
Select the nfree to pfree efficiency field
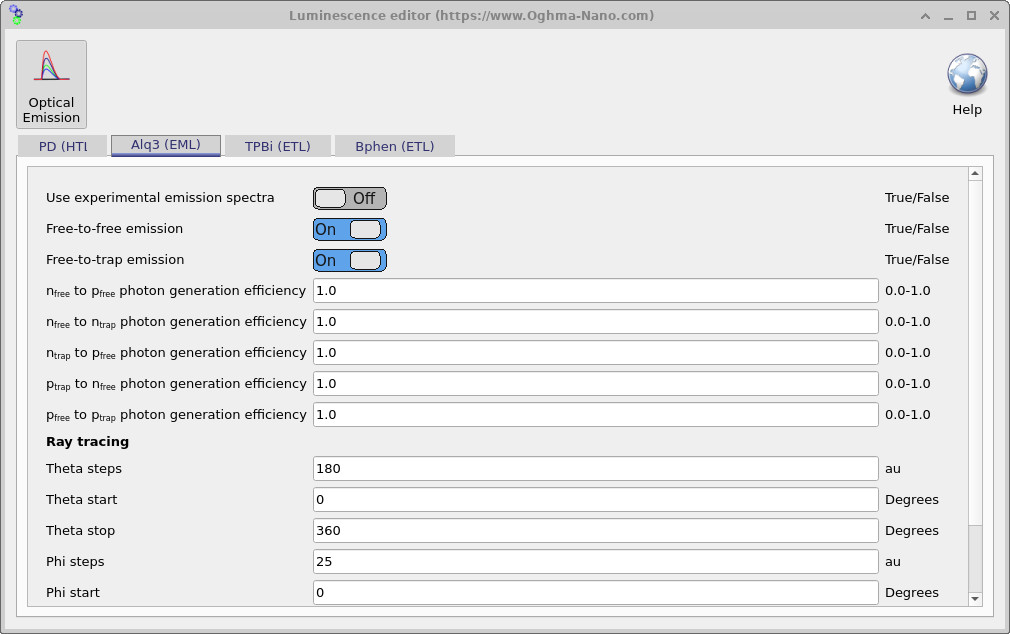(595, 290)
